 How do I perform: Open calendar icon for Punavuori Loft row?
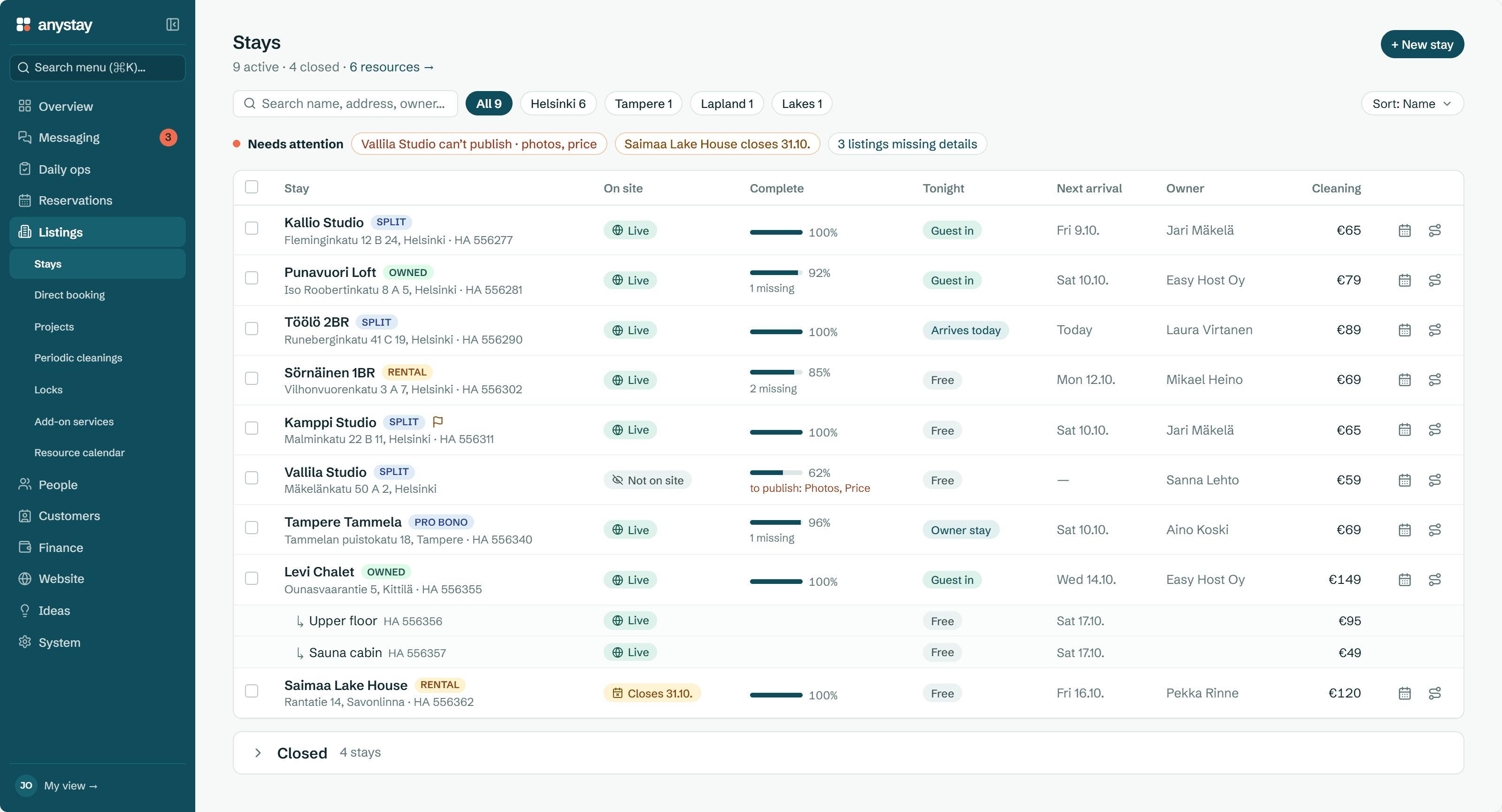click(x=1405, y=280)
